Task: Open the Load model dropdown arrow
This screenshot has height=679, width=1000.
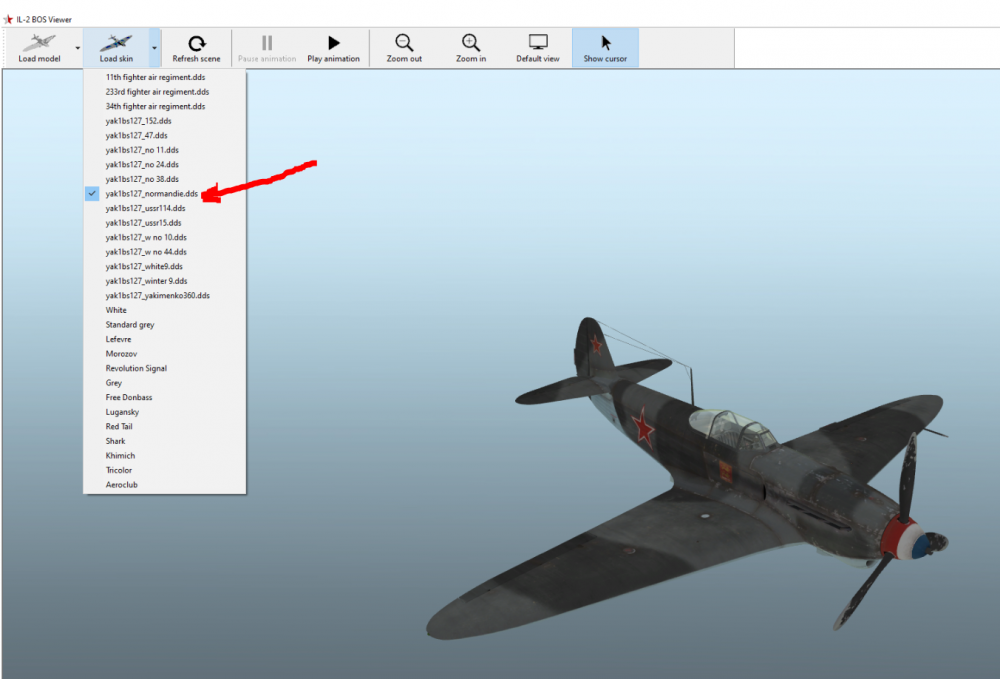Action: click(x=78, y=48)
